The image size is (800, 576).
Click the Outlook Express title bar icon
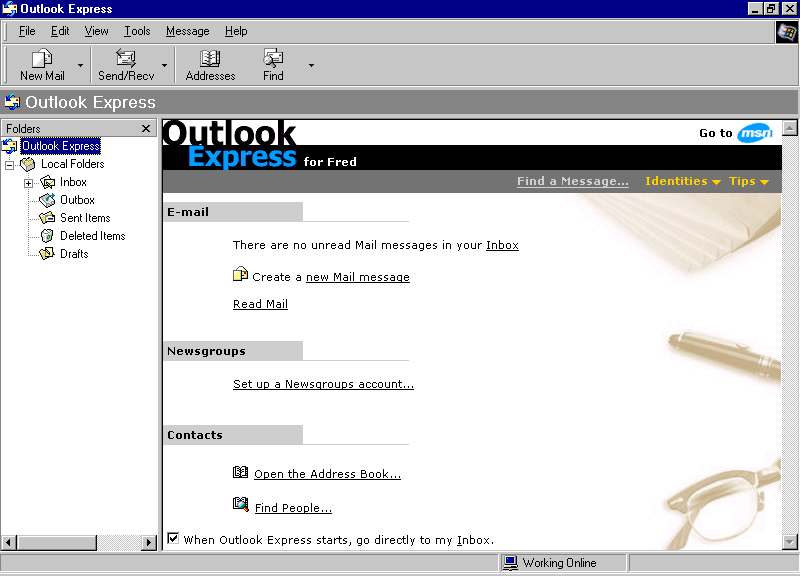[x=10, y=9]
